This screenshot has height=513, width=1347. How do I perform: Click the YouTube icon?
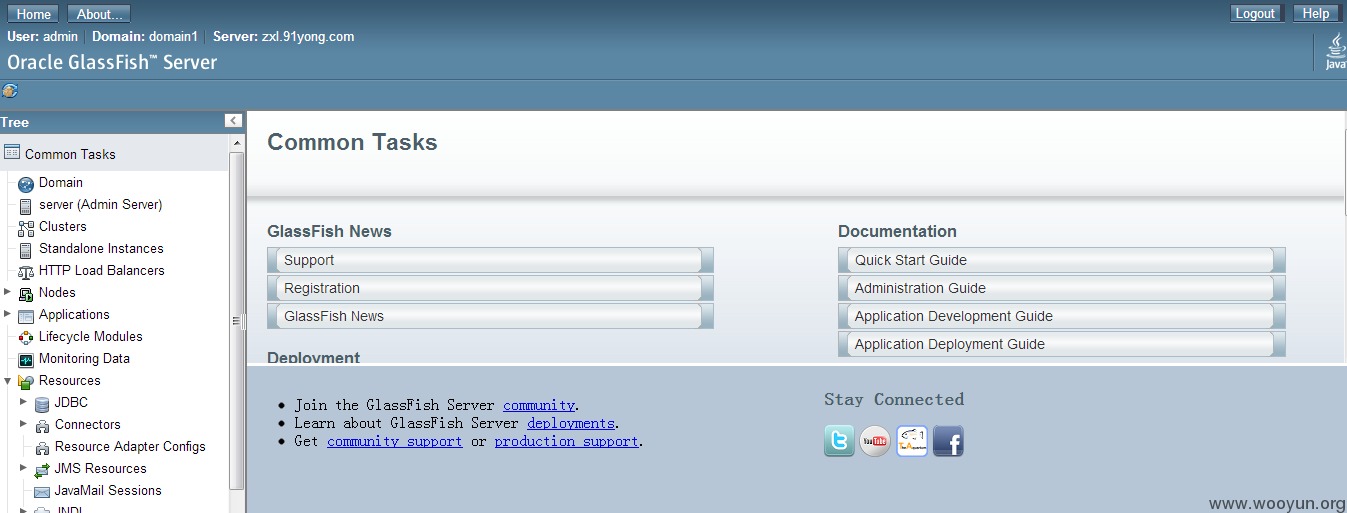click(875, 441)
